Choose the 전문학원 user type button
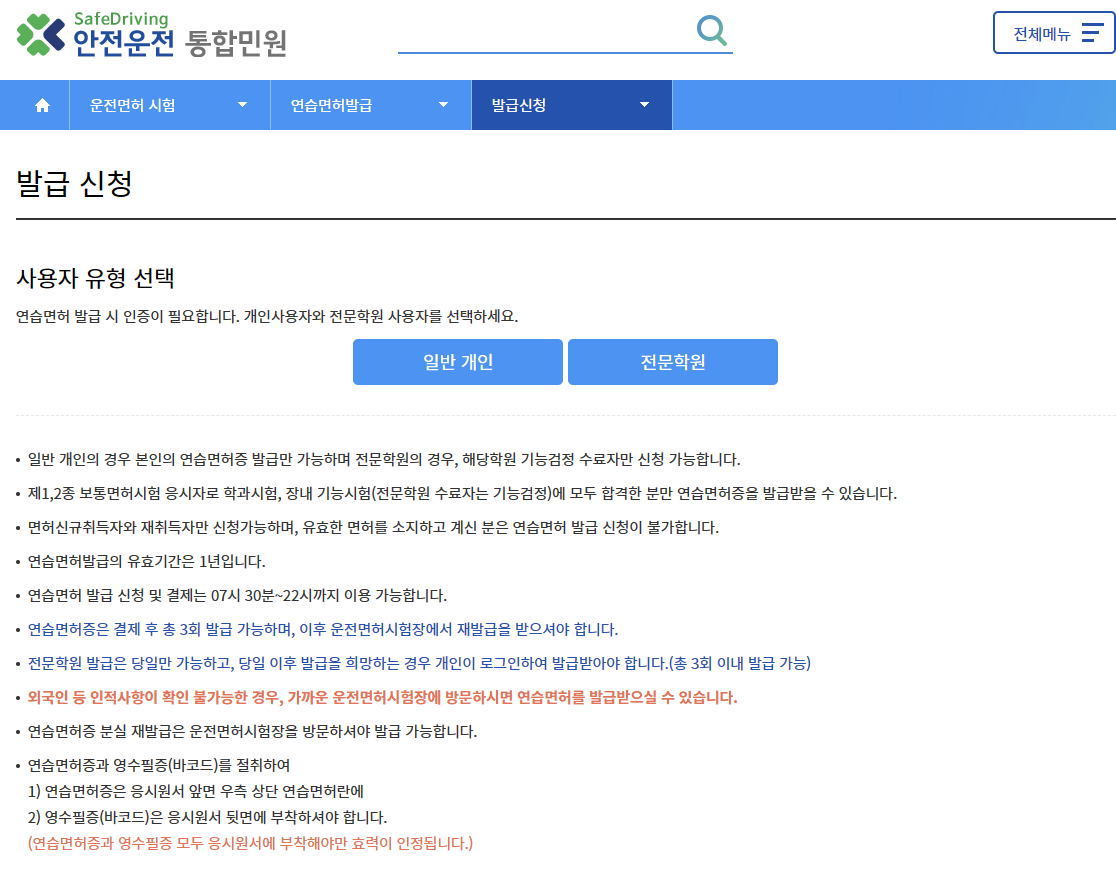This screenshot has width=1116, height=872. [x=673, y=362]
